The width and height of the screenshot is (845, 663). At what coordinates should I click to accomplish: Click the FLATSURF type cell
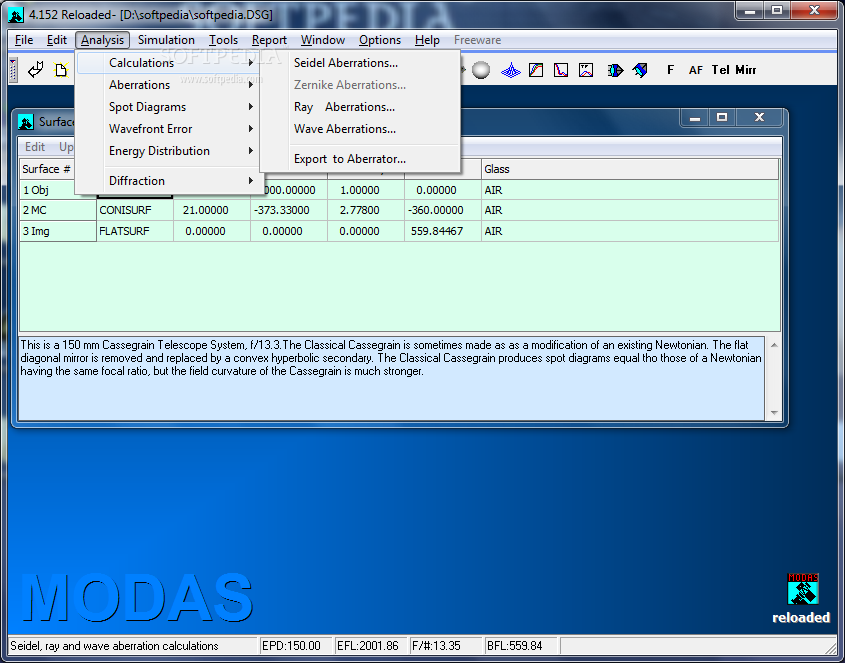[135, 231]
